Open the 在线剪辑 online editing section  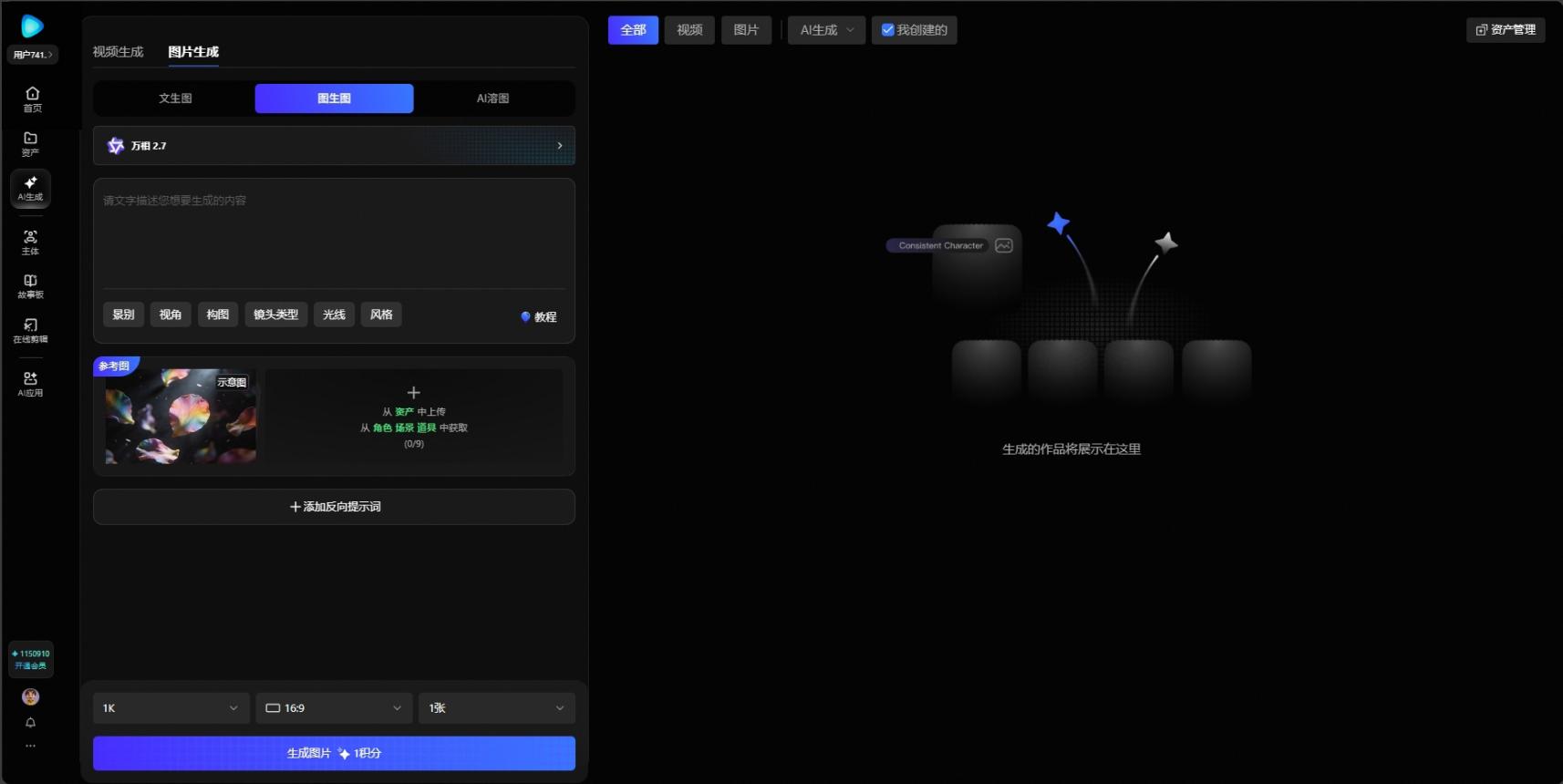point(30,331)
